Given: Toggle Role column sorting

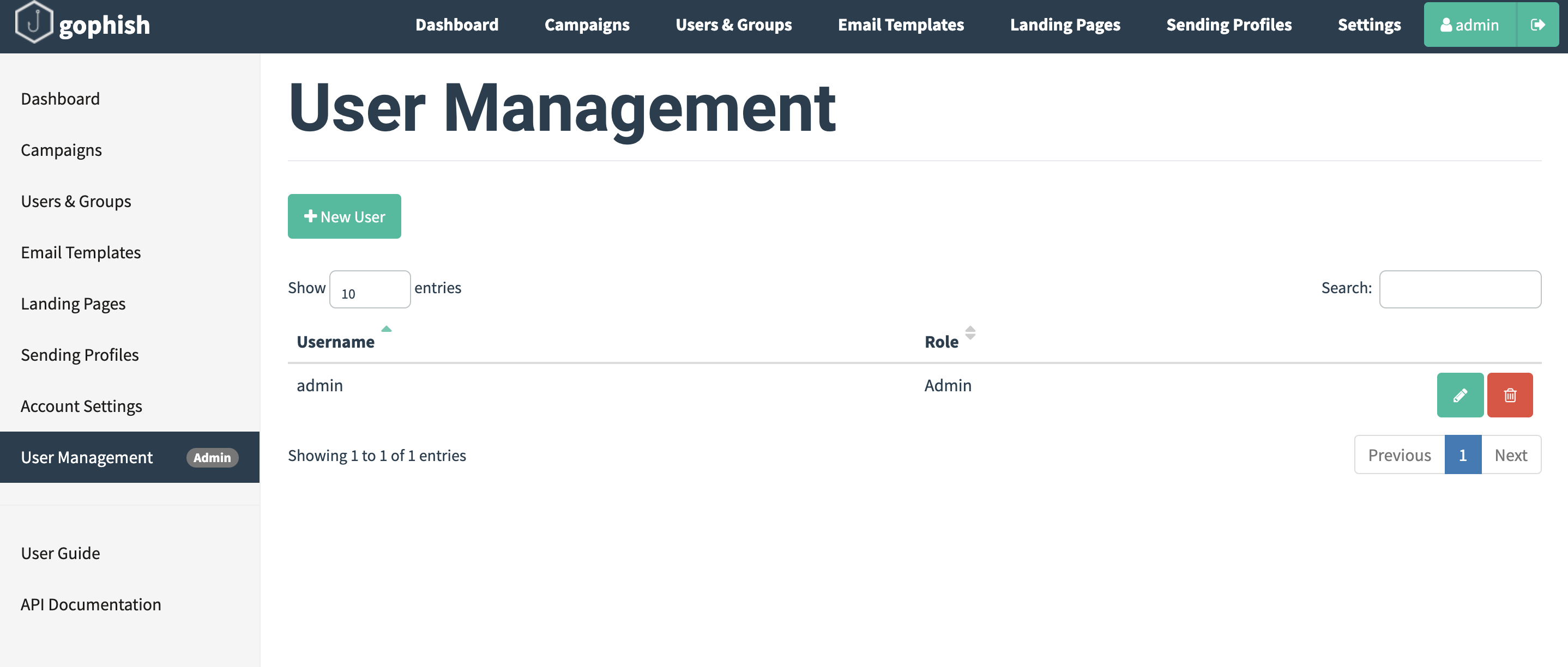Looking at the screenshot, I should (x=969, y=333).
